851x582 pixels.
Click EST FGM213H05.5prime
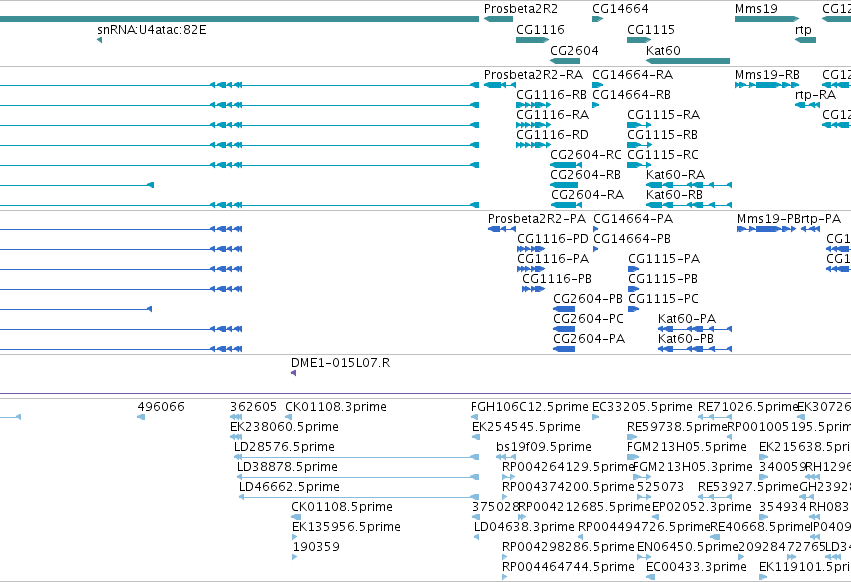(x=687, y=447)
